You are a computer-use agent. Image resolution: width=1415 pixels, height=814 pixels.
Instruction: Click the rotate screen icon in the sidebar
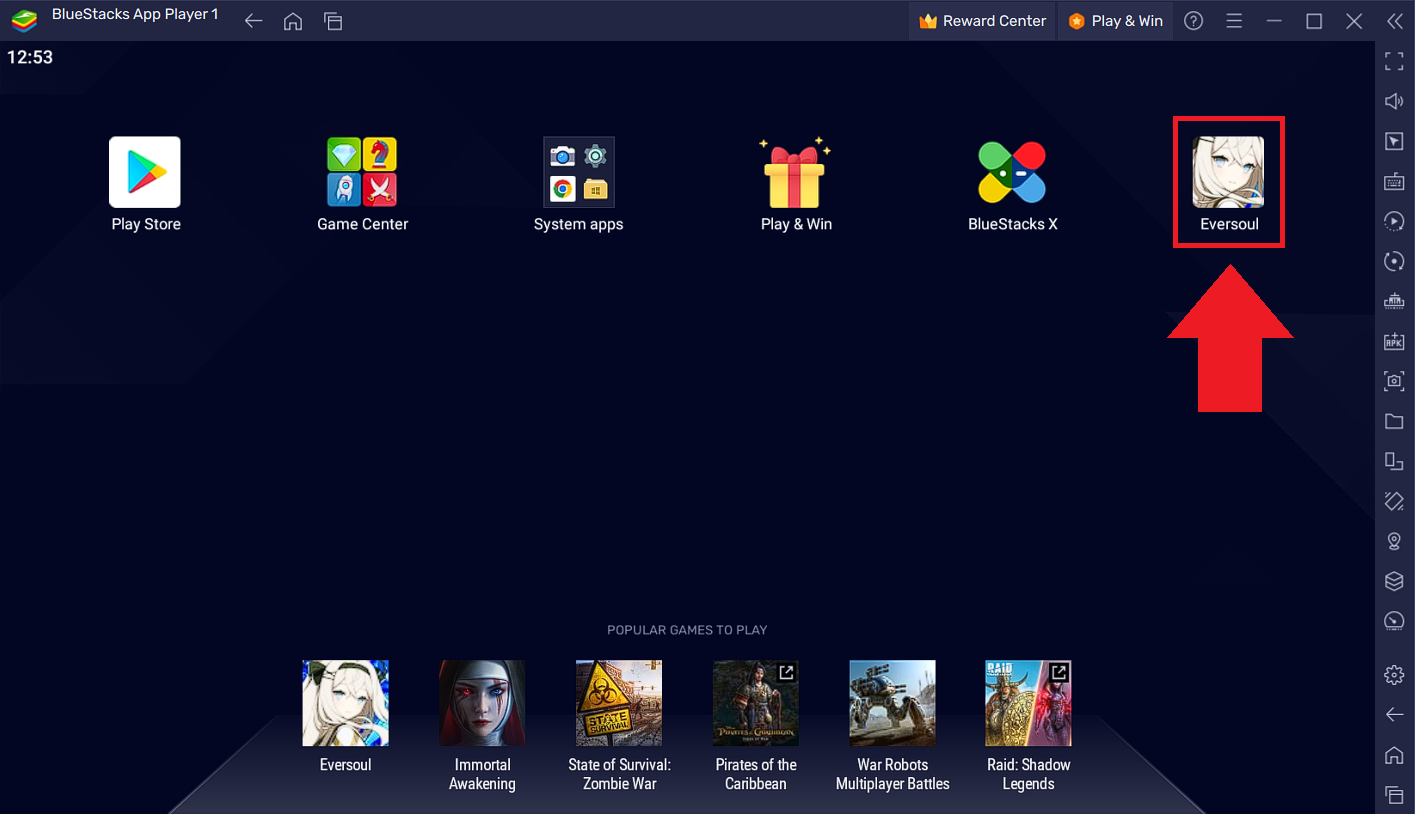(x=1394, y=461)
